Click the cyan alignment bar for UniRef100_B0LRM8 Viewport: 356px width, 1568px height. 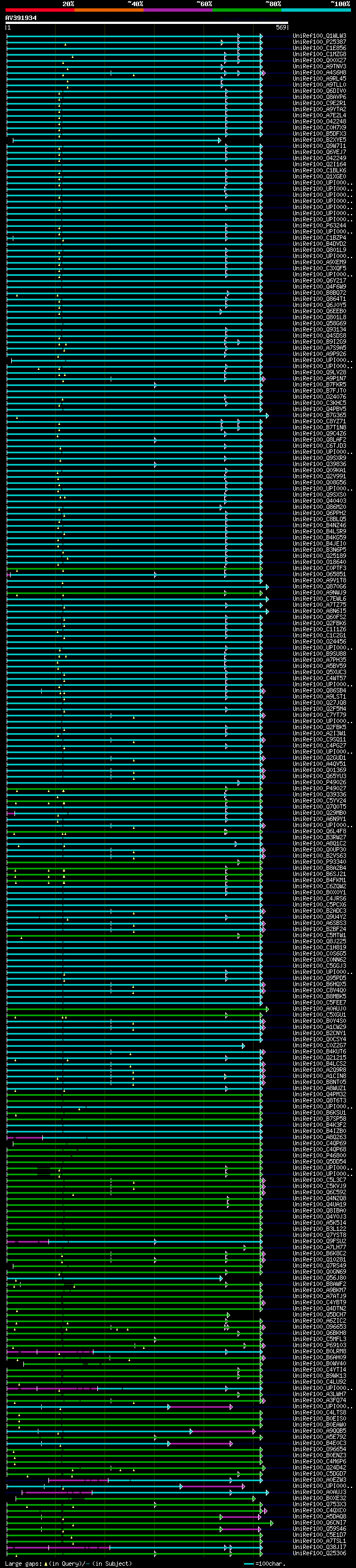click(x=177, y=1352)
